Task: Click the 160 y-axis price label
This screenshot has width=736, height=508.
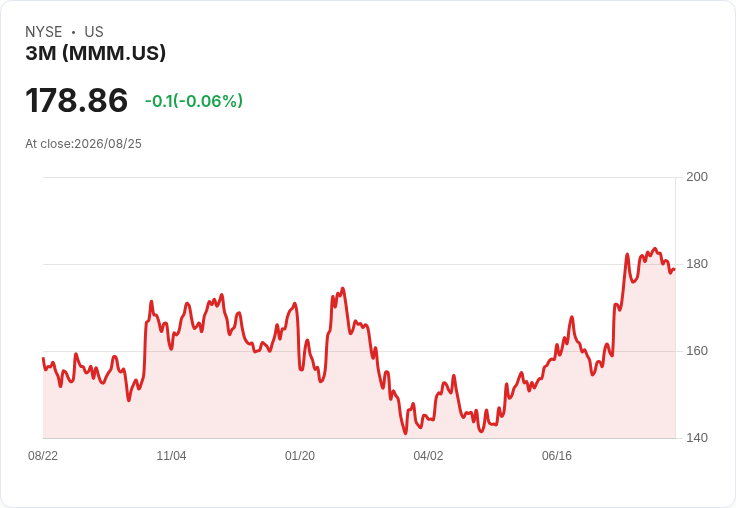Action: (x=697, y=351)
